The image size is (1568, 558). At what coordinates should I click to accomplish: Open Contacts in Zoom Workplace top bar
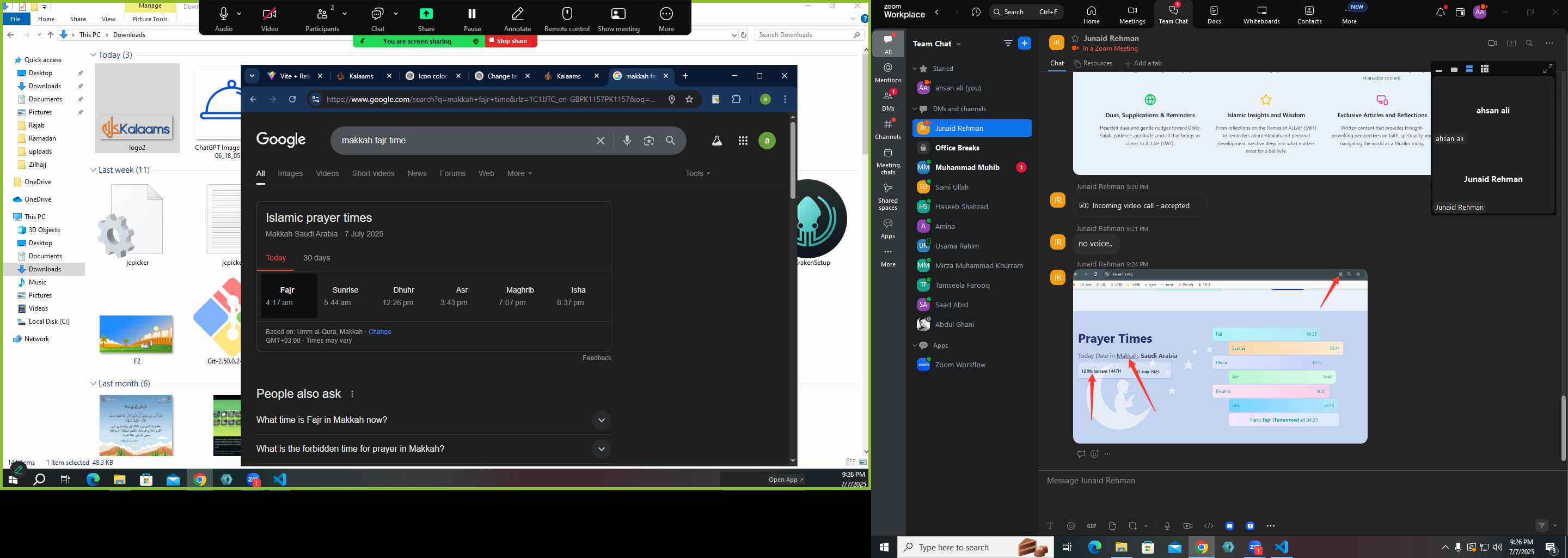click(1309, 14)
